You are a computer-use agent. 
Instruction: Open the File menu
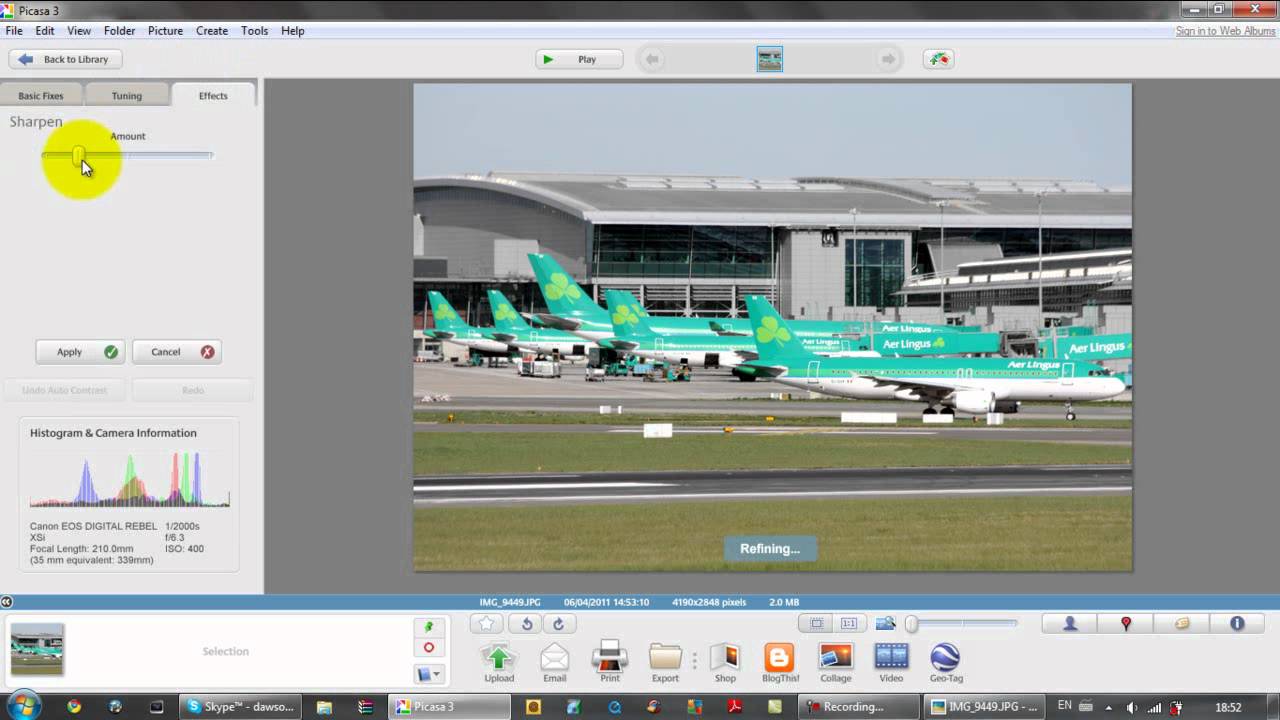[14, 31]
